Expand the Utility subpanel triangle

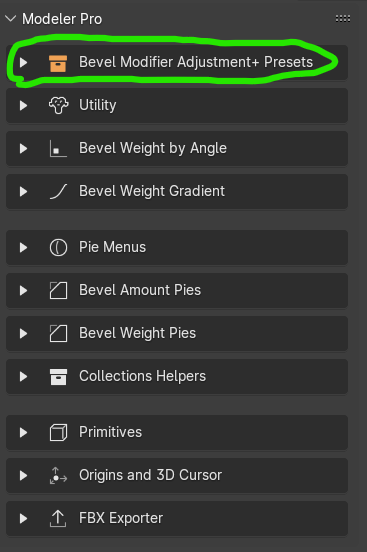[x=24, y=105]
